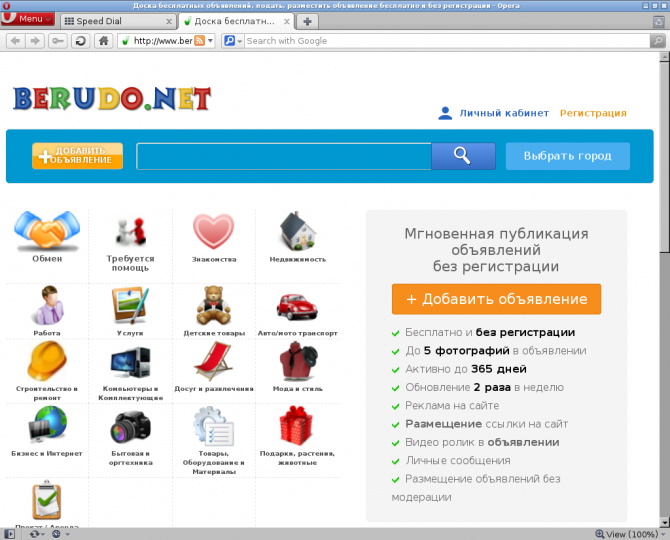
Task: Open a new tab with plus button
Action: coord(307,21)
